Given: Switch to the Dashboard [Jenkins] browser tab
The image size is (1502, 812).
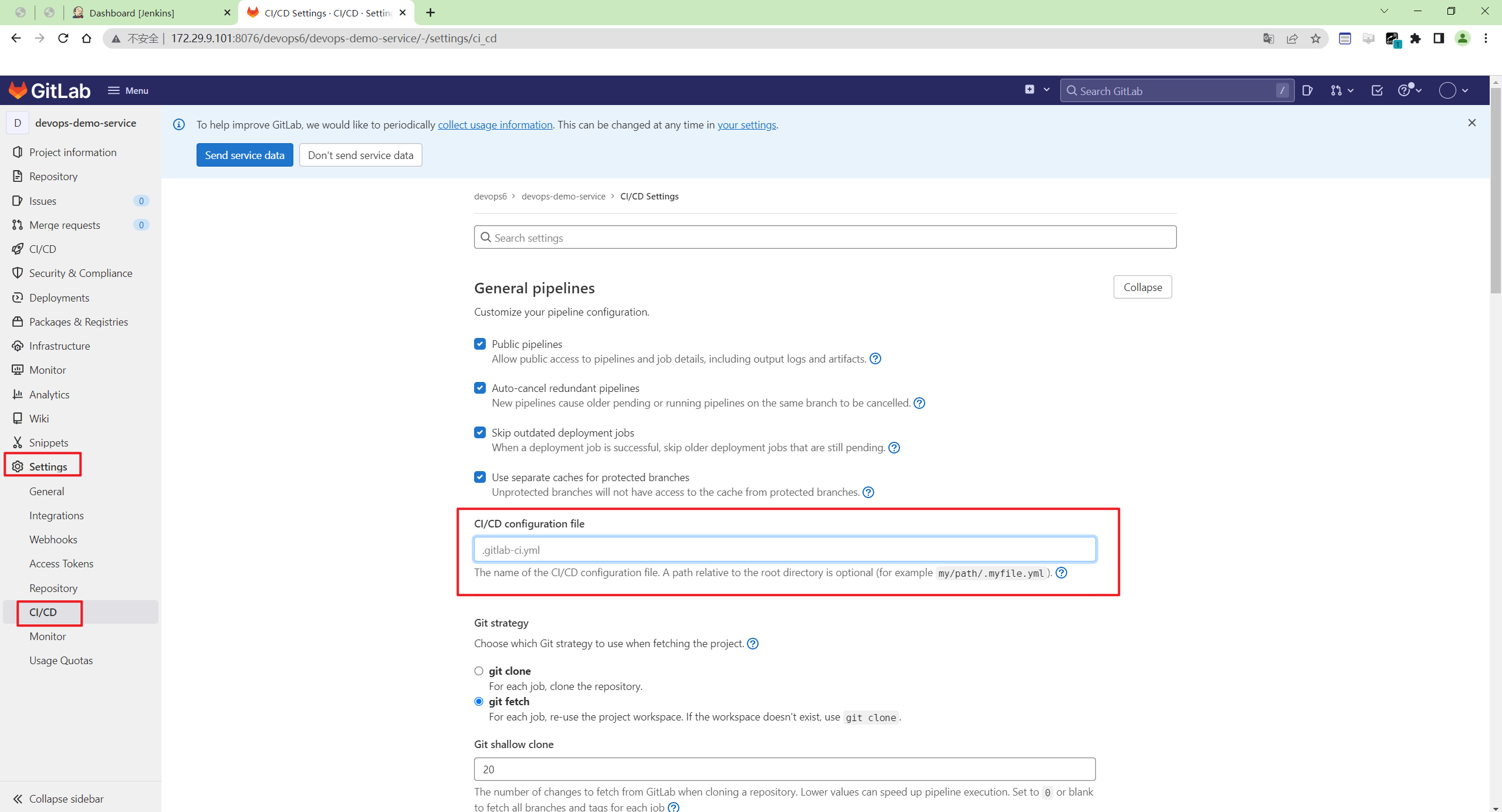Looking at the screenshot, I should (132, 13).
